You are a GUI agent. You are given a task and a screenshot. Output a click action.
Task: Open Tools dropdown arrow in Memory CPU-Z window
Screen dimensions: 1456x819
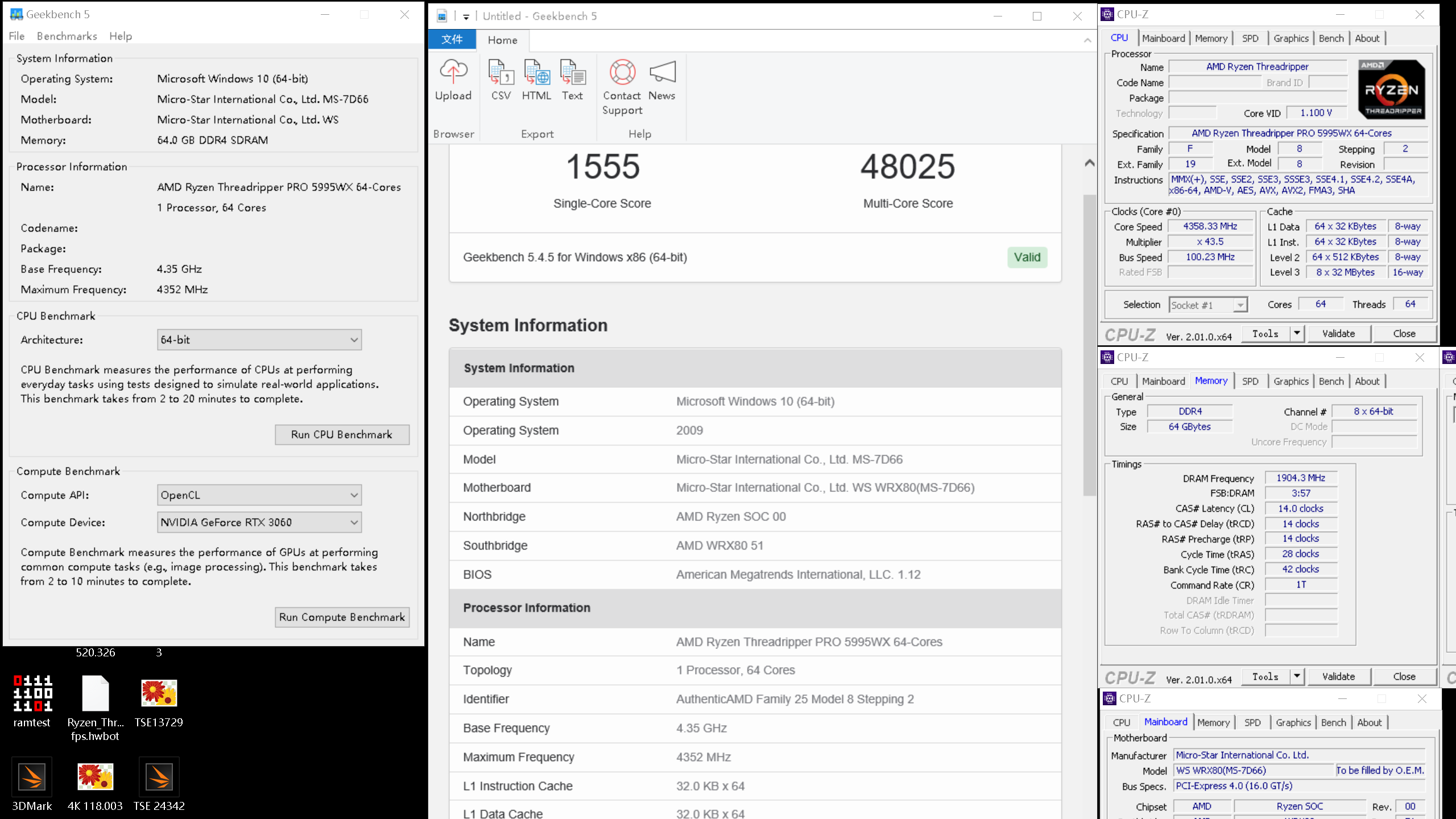(x=1297, y=677)
